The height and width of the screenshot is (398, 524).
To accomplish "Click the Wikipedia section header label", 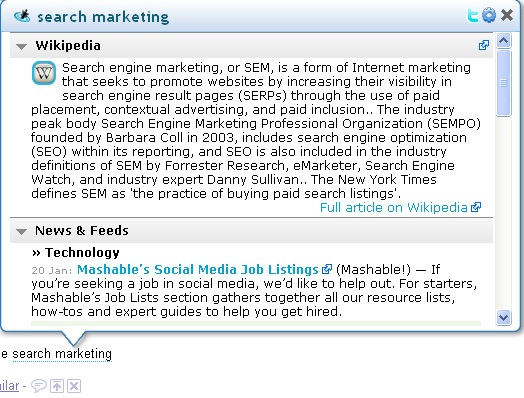I will click(68, 46).
